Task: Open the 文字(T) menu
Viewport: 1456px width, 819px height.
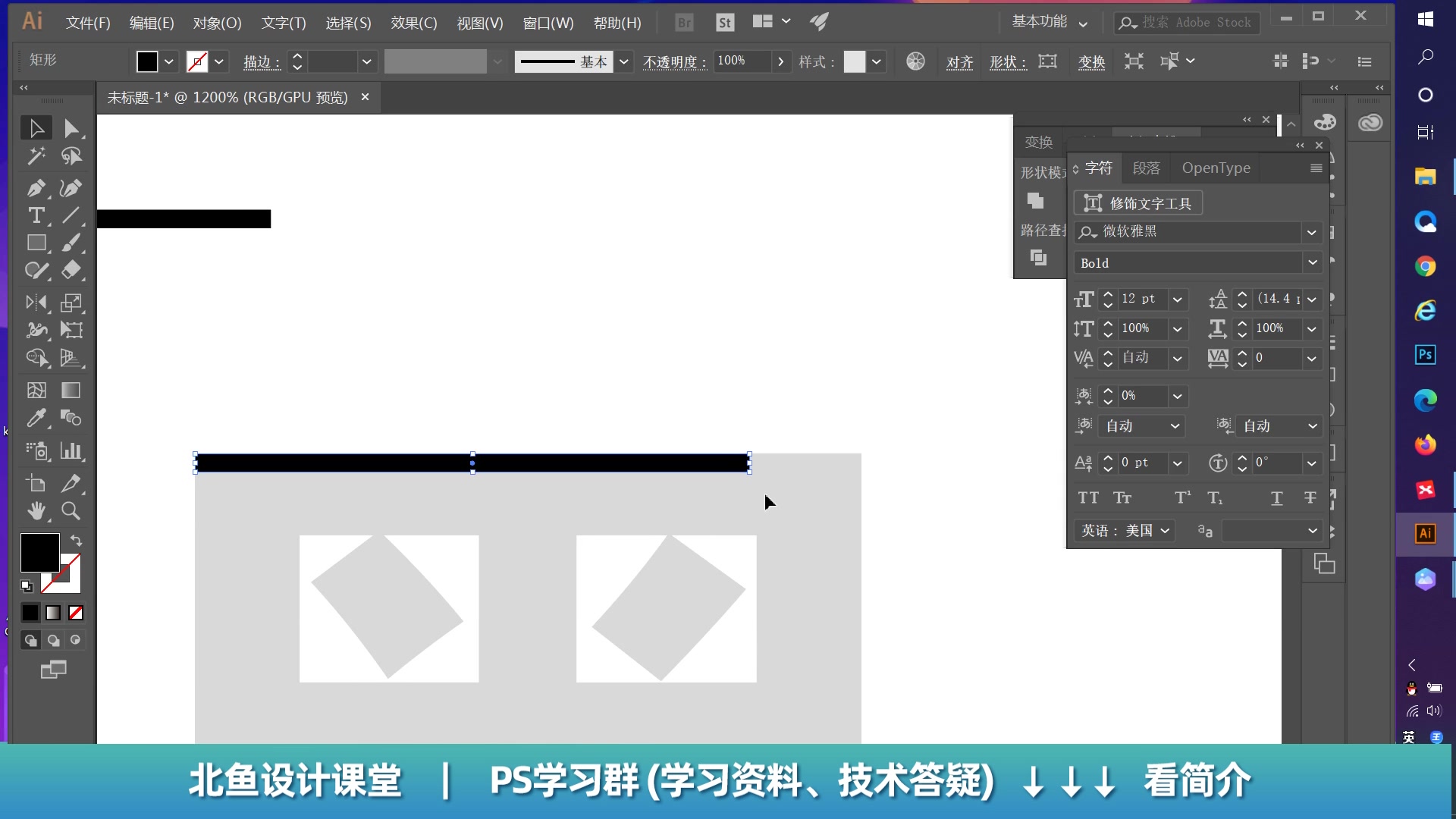Action: coord(282,23)
